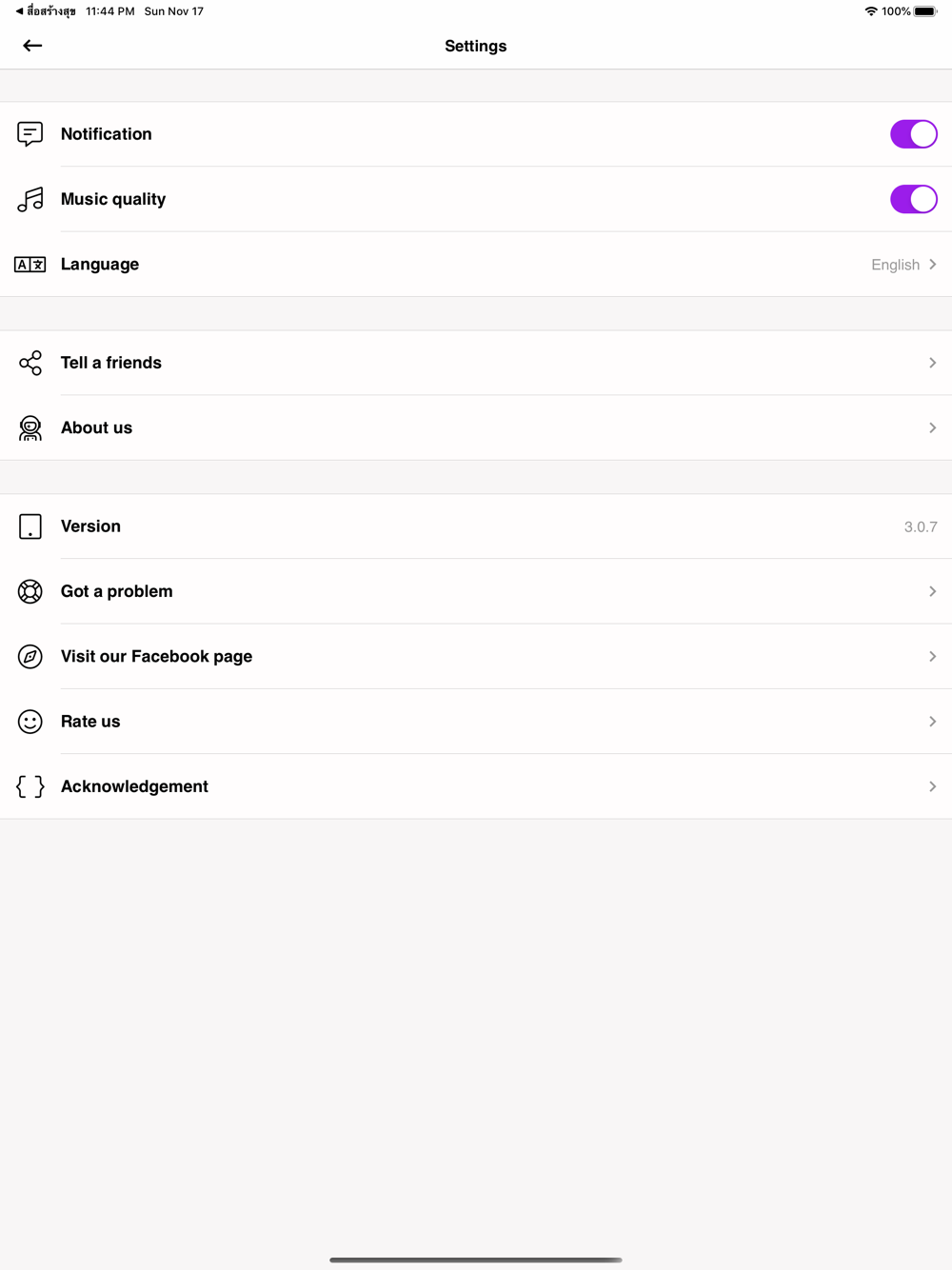The width and height of the screenshot is (952, 1270).
Task: Tap the Version 3.0.7 row
Action: (476, 526)
